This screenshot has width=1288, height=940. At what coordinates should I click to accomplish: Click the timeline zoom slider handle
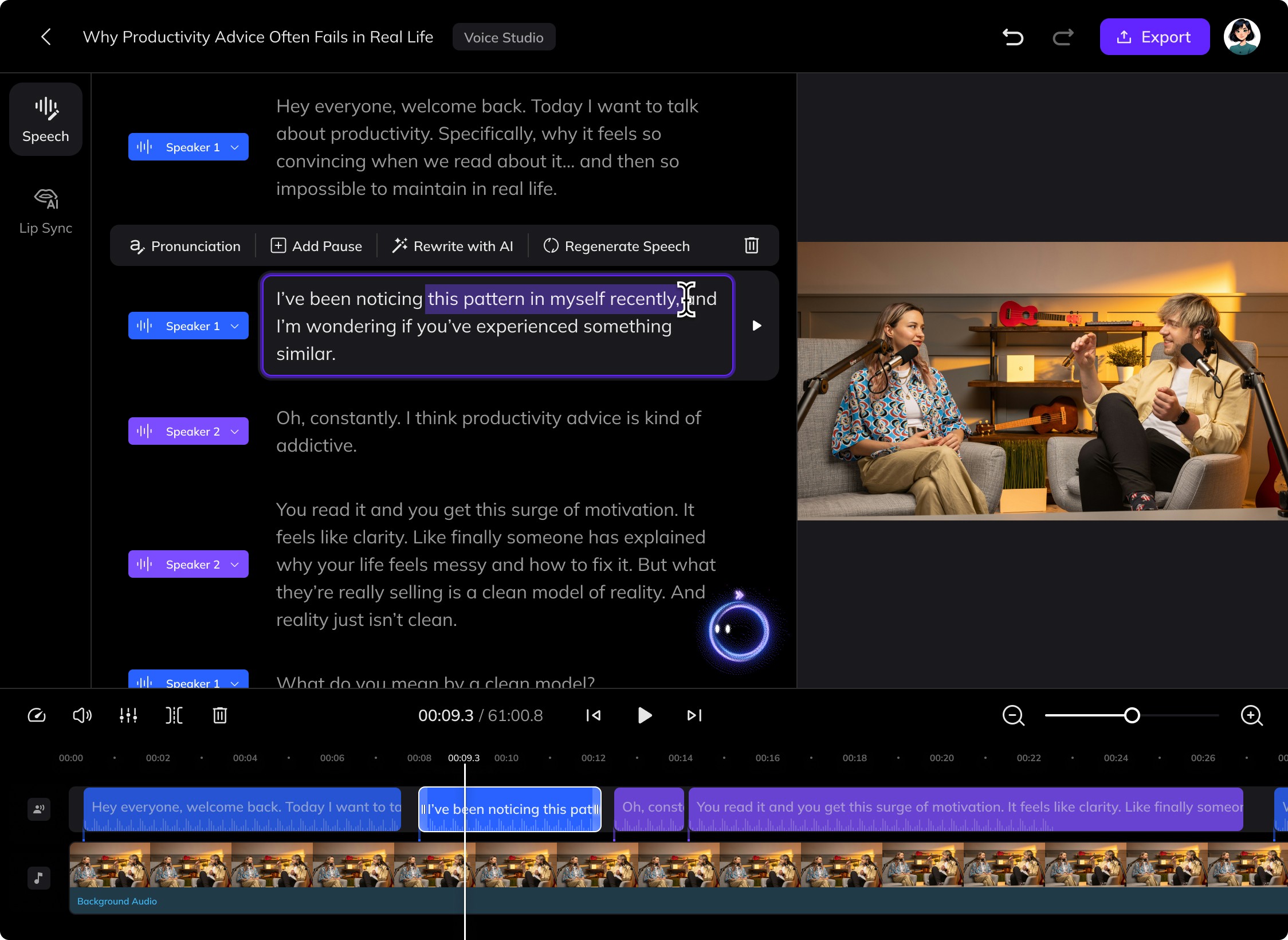coord(1132,715)
